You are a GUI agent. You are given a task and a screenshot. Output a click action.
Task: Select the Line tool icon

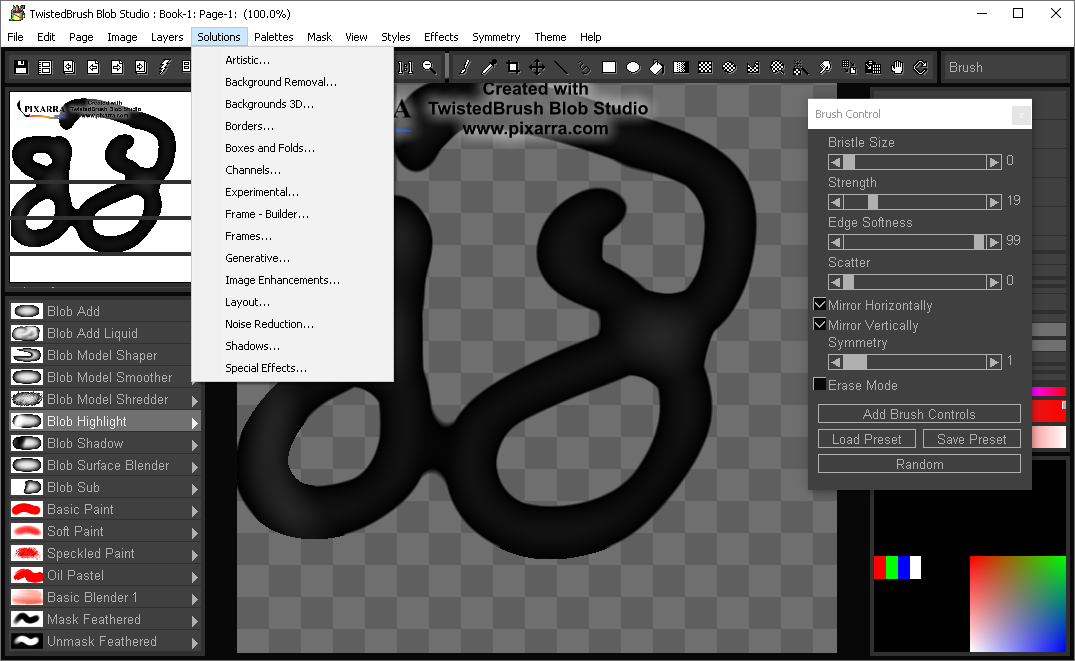coord(561,67)
